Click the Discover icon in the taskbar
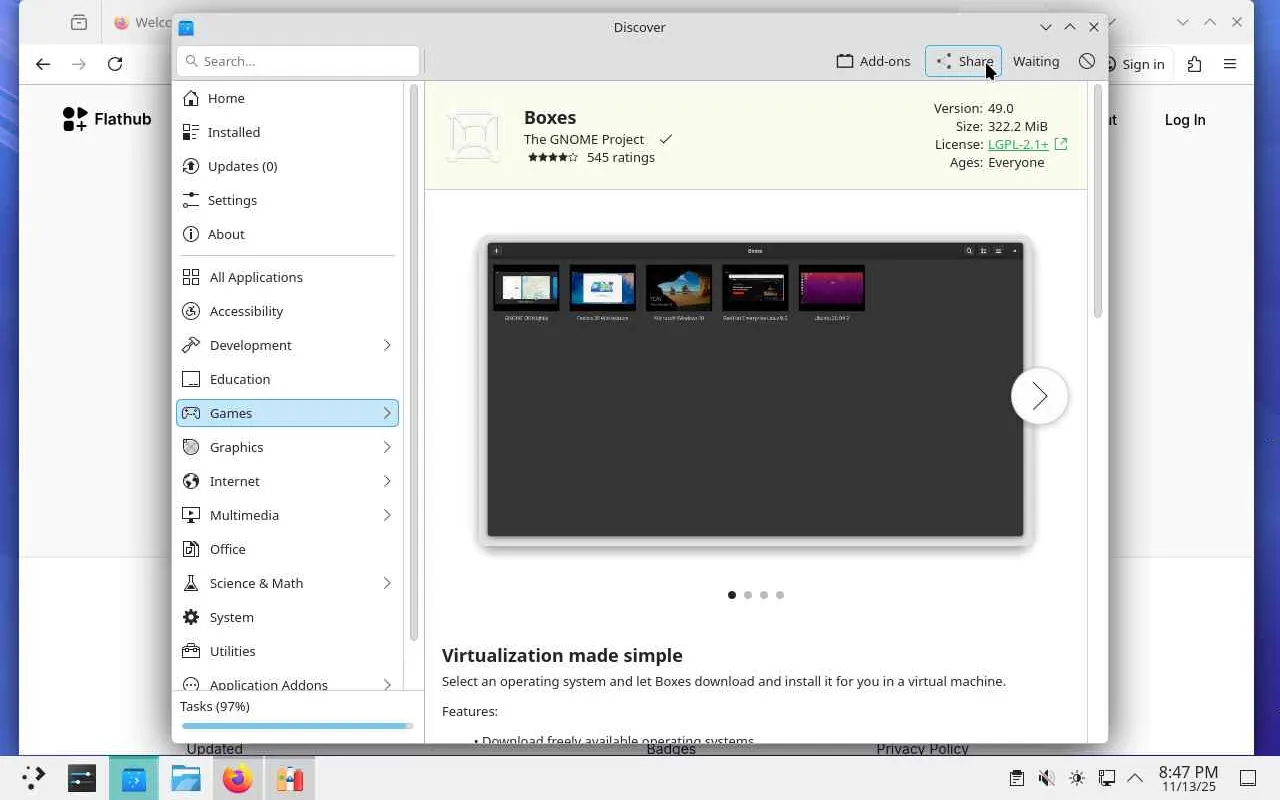The image size is (1280, 800). click(x=134, y=778)
